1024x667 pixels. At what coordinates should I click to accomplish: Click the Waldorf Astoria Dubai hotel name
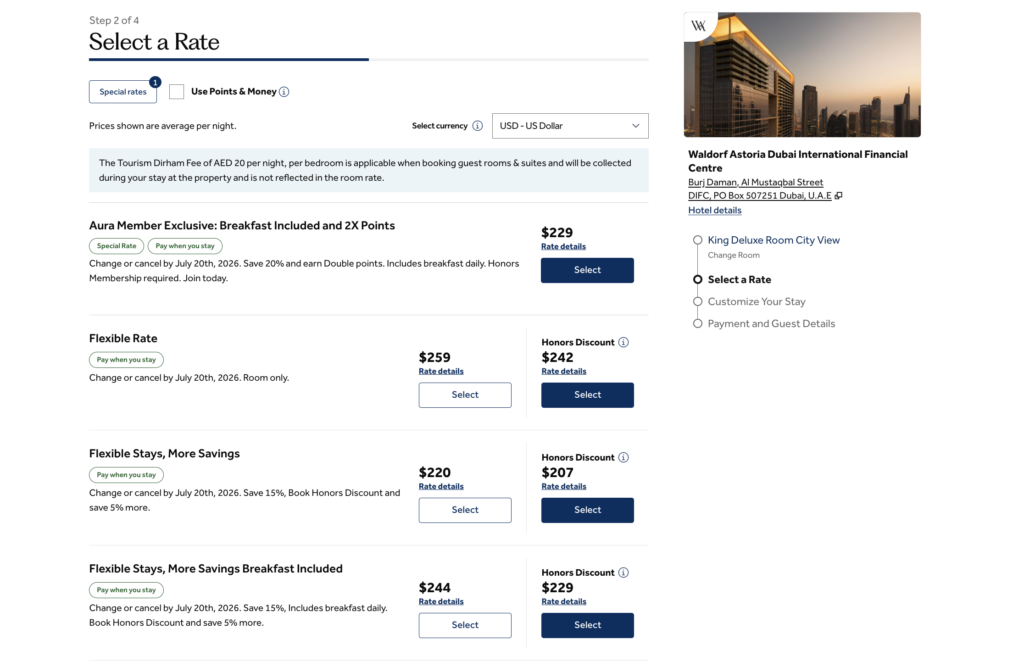(797, 161)
